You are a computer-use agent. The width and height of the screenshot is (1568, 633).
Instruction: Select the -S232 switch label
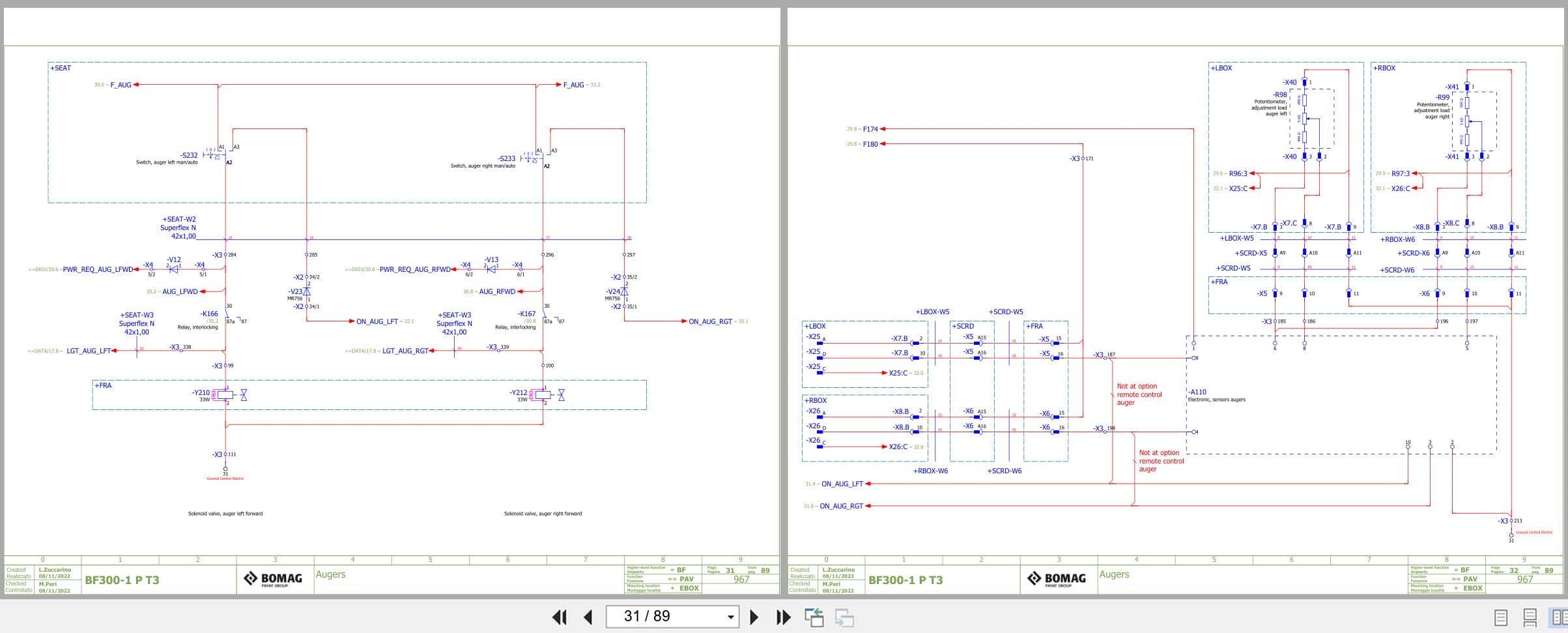pyautogui.click(x=189, y=155)
